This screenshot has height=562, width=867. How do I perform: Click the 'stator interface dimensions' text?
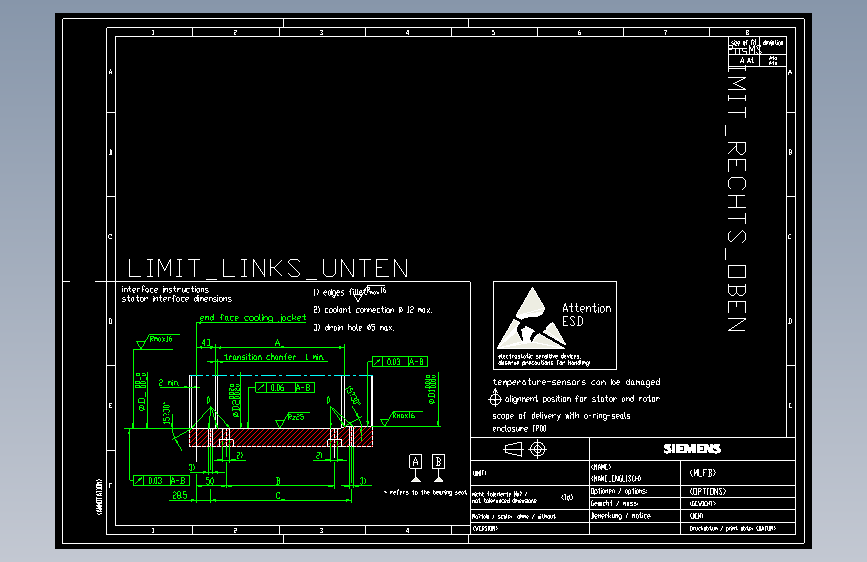point(177,299)
